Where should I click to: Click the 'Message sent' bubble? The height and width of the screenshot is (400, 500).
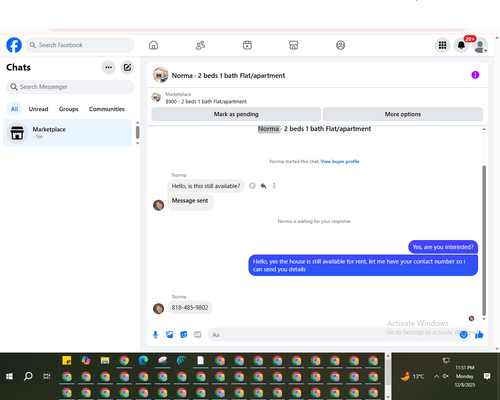[x=190, y=201]
